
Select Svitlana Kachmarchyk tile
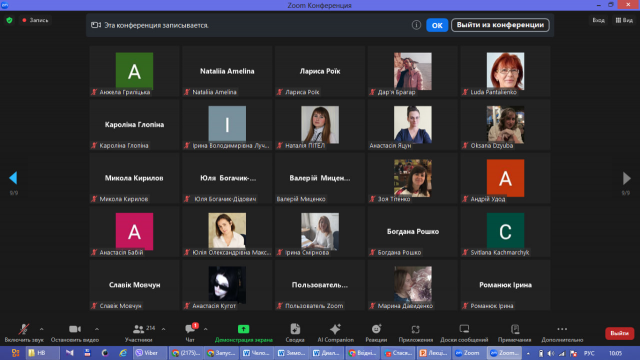[x=505, y=231]
